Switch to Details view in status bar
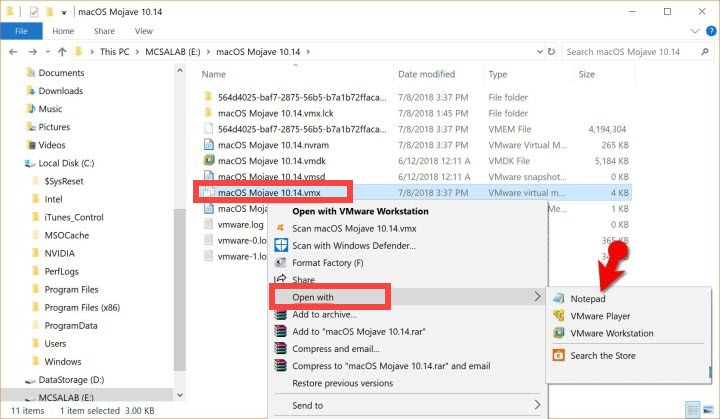 pyautogui.click(x=690, y=410)
